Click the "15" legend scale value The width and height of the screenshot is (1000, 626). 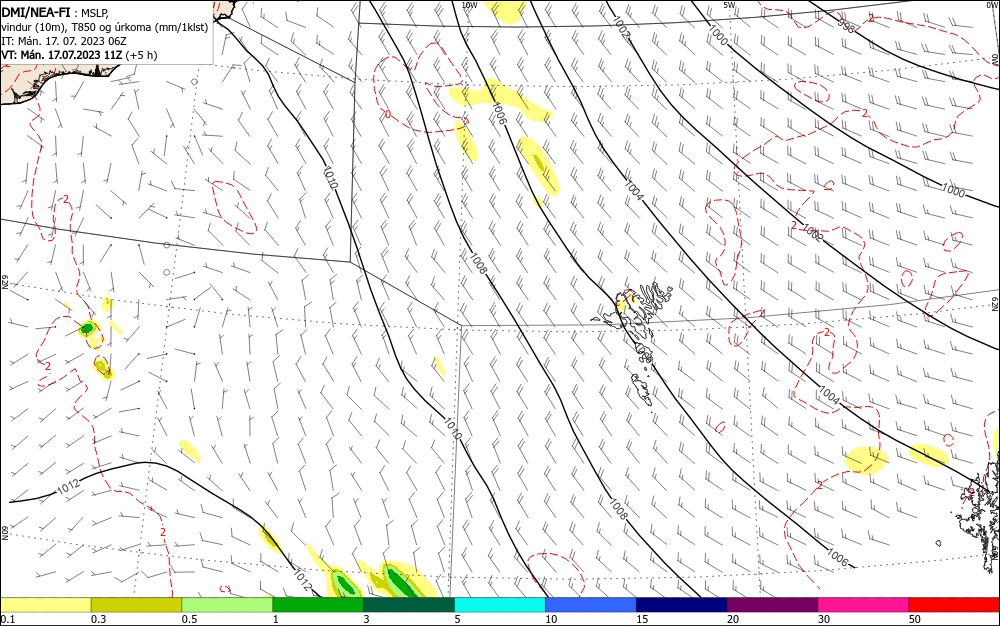[642, 619]
